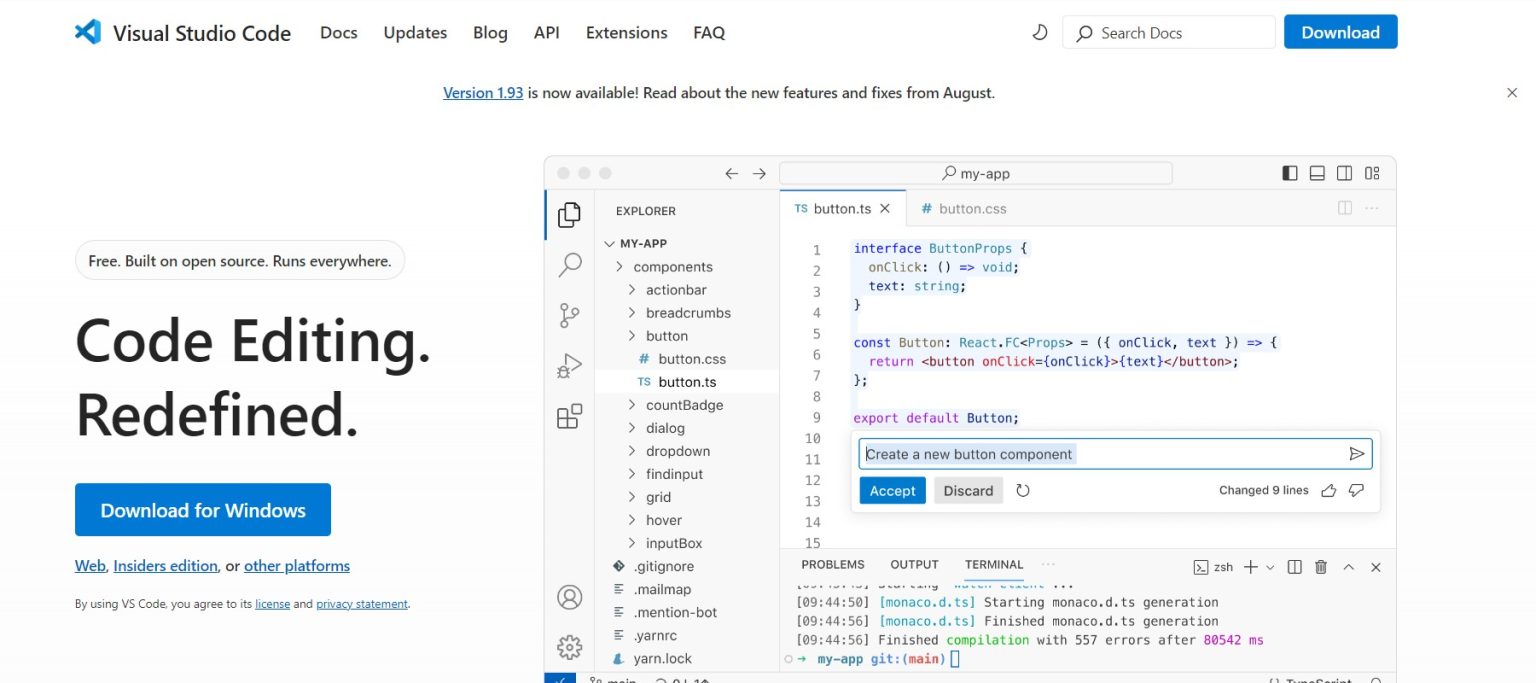Toggle the primary sidebar layout icon
This screenshot has width=1536, height=683.
tap(1290, 173)
